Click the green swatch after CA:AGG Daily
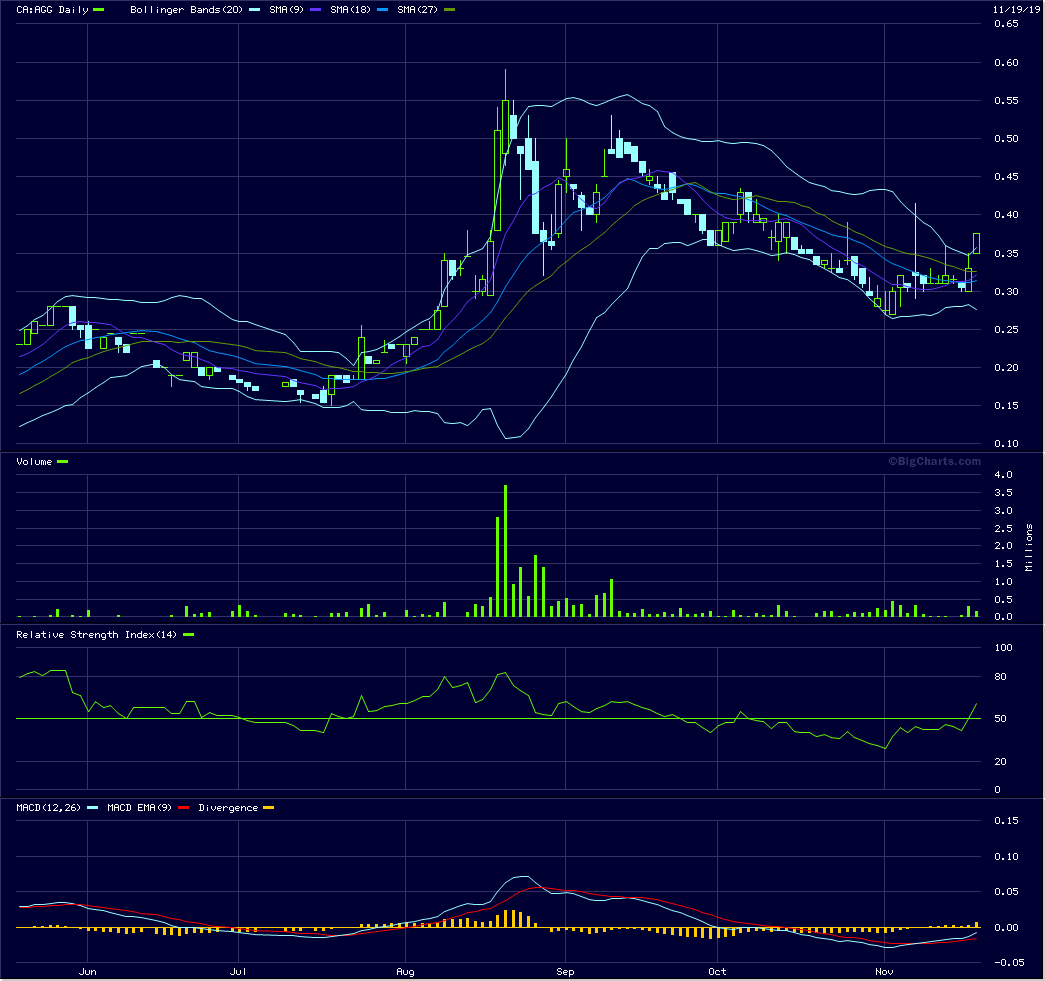 (98, 9)
